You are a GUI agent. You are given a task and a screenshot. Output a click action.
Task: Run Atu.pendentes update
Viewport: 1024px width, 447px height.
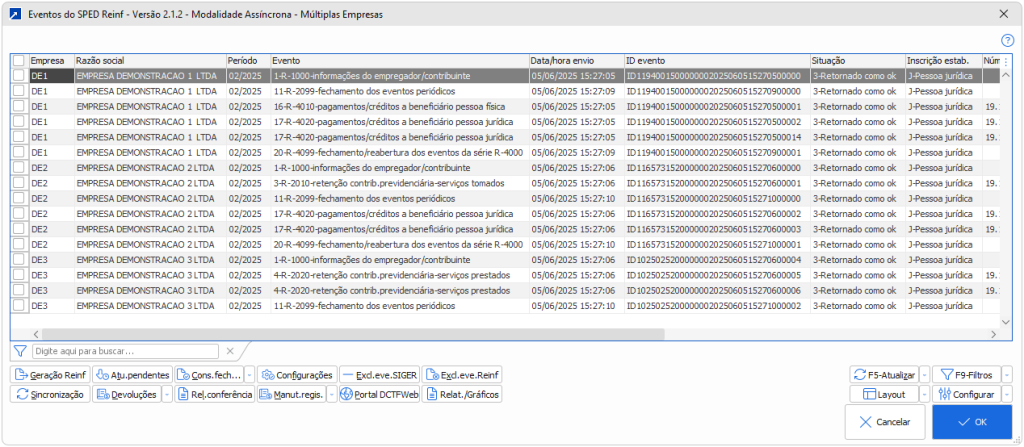coord(133,375)
